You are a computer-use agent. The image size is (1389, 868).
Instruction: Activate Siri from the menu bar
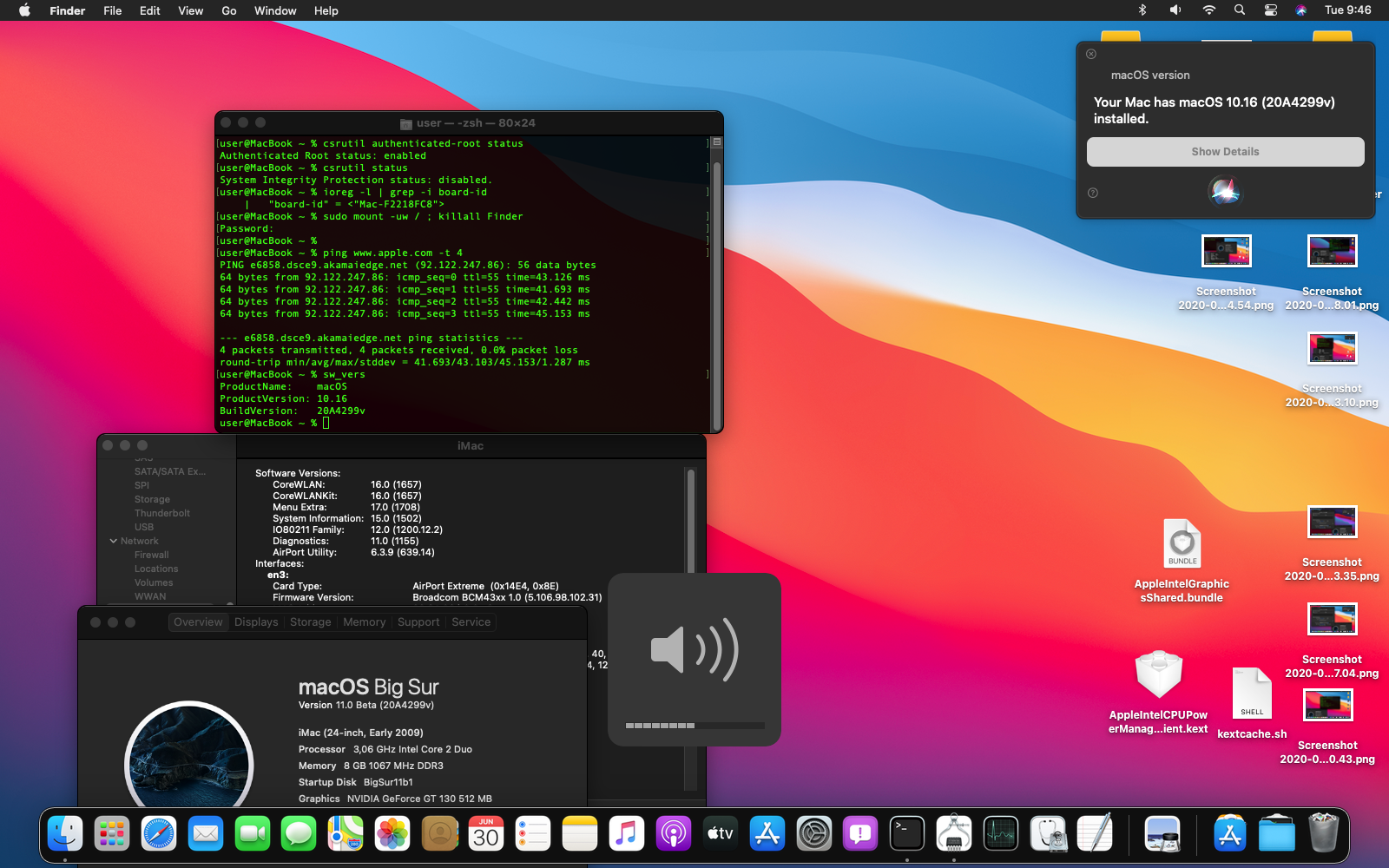coord(1301,10)
